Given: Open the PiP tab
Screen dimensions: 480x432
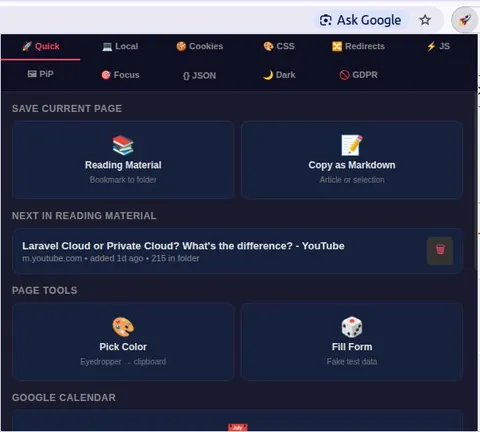Looking at the screenshot, I should point(41,74).
